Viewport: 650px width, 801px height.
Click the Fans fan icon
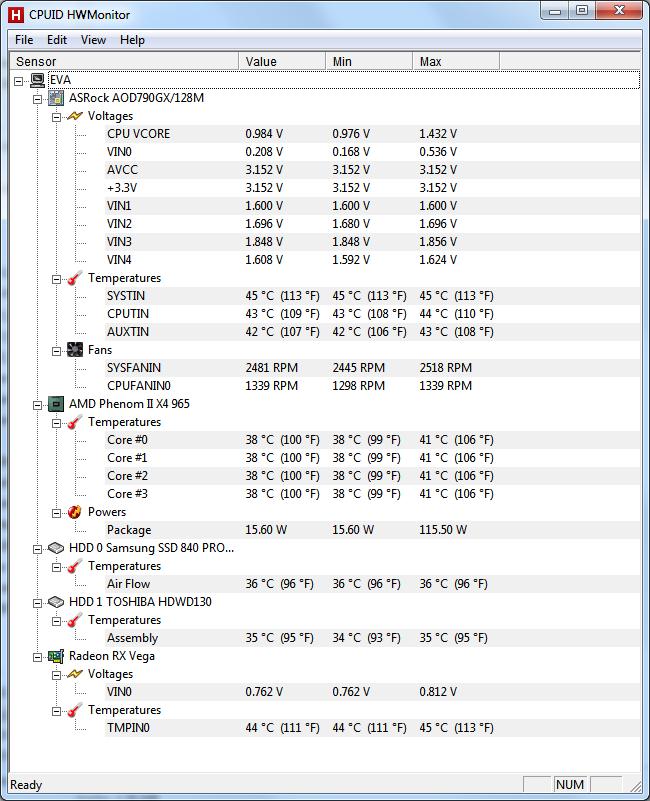click(x=75, y=350)
